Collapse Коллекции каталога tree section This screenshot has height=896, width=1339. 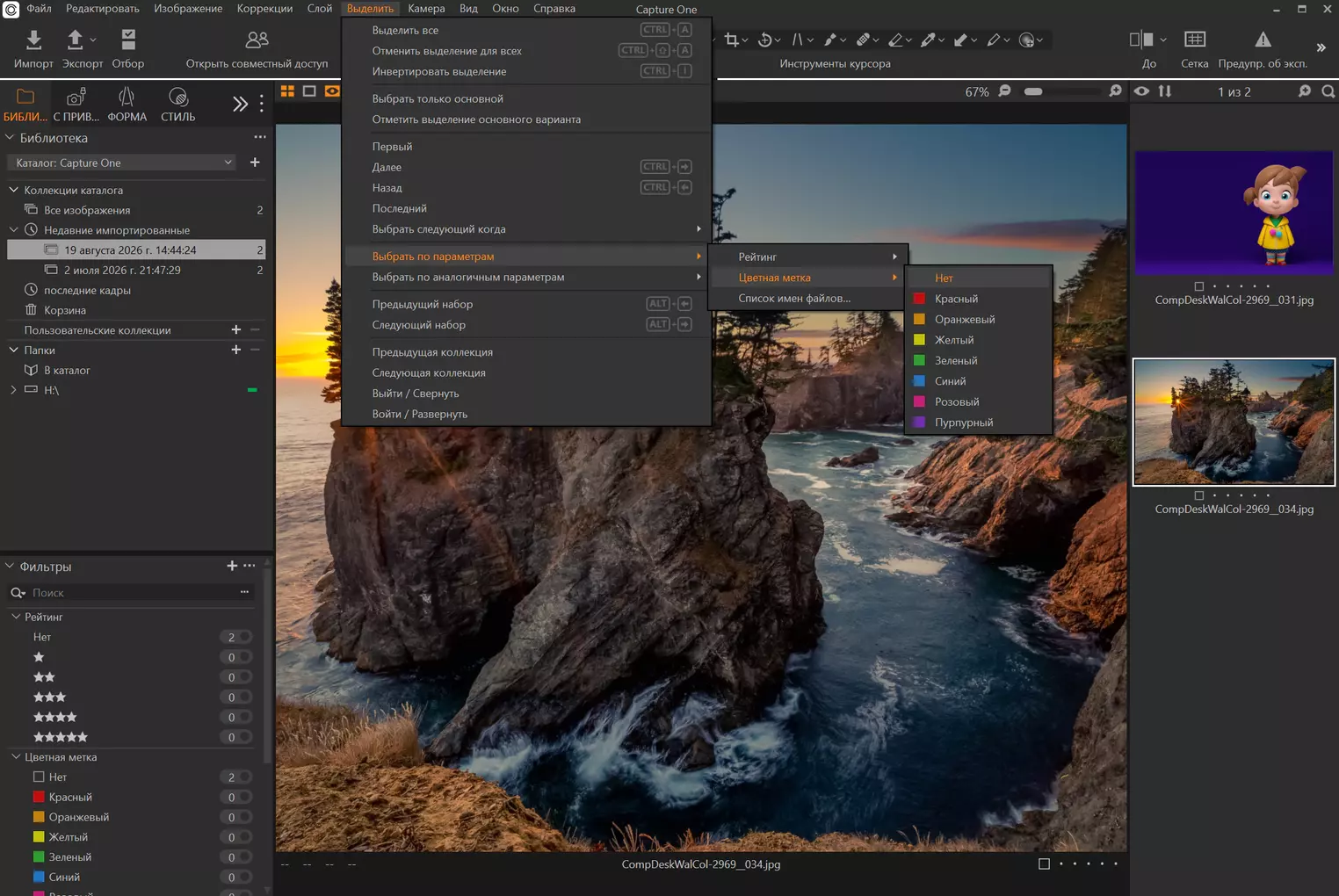(14, 190)
